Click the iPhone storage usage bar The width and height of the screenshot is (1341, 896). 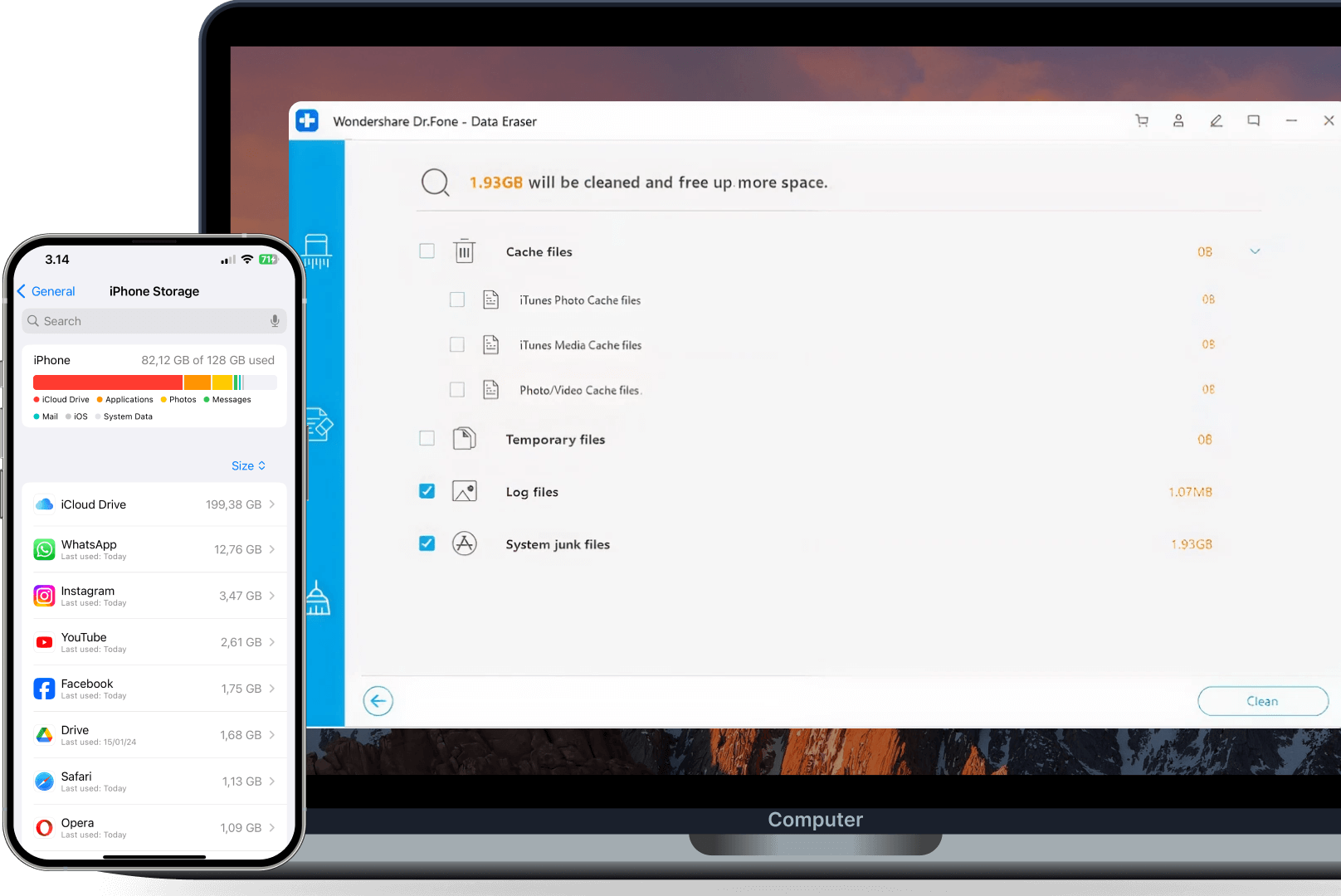pyautogui.click(x=154, y=382)
